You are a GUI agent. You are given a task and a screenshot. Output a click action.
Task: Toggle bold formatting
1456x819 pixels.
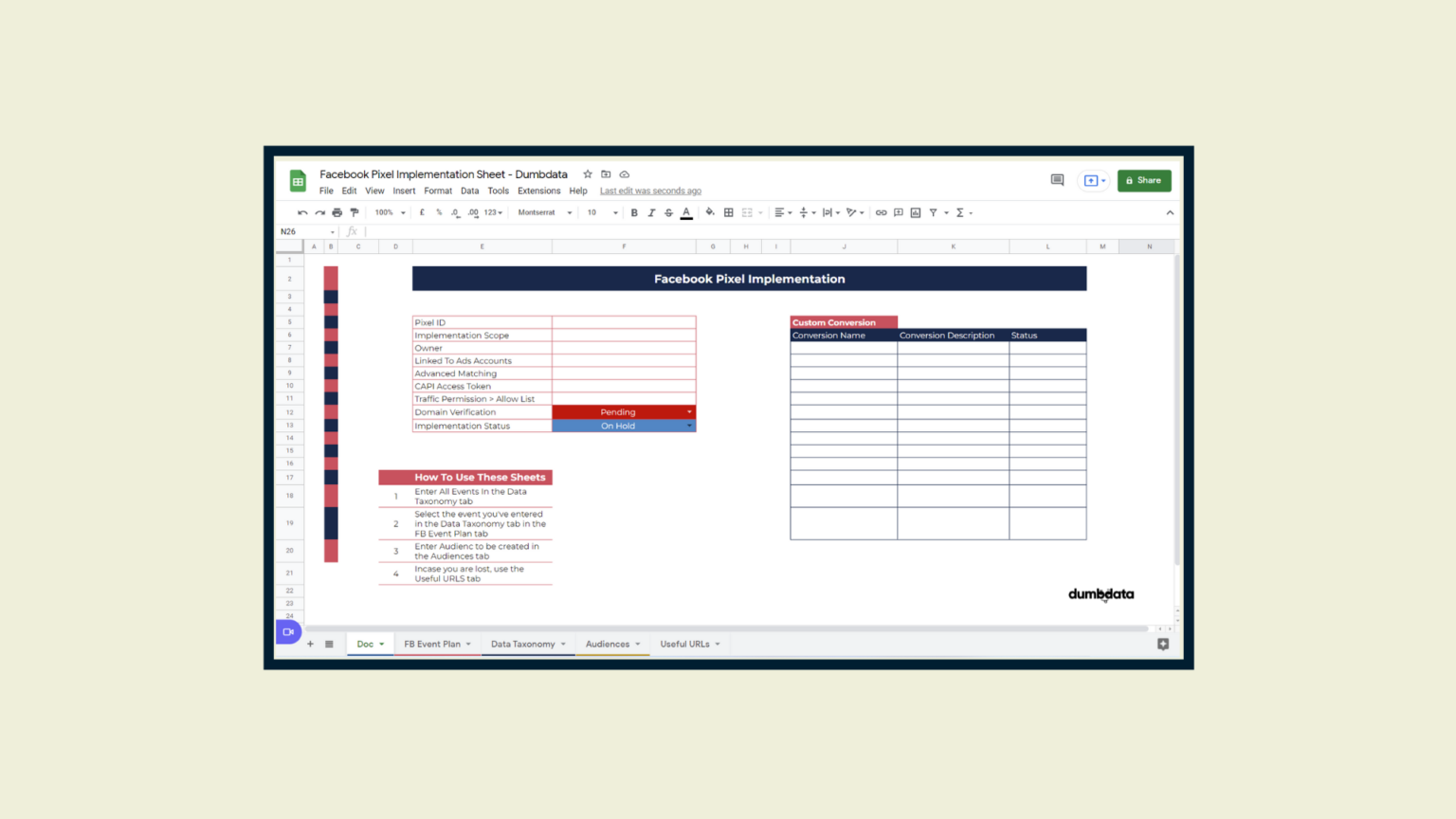(x=633, y=212)
